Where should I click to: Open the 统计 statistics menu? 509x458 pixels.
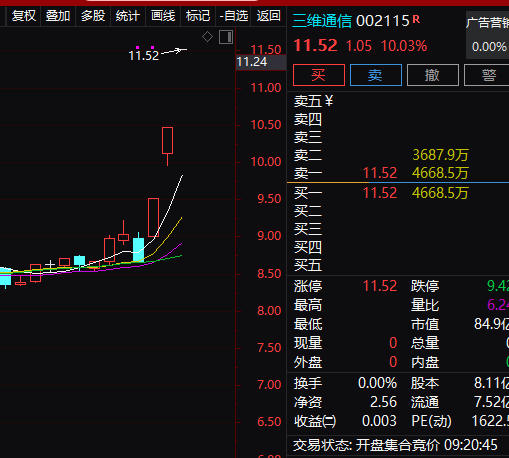[x=128, y=16]
